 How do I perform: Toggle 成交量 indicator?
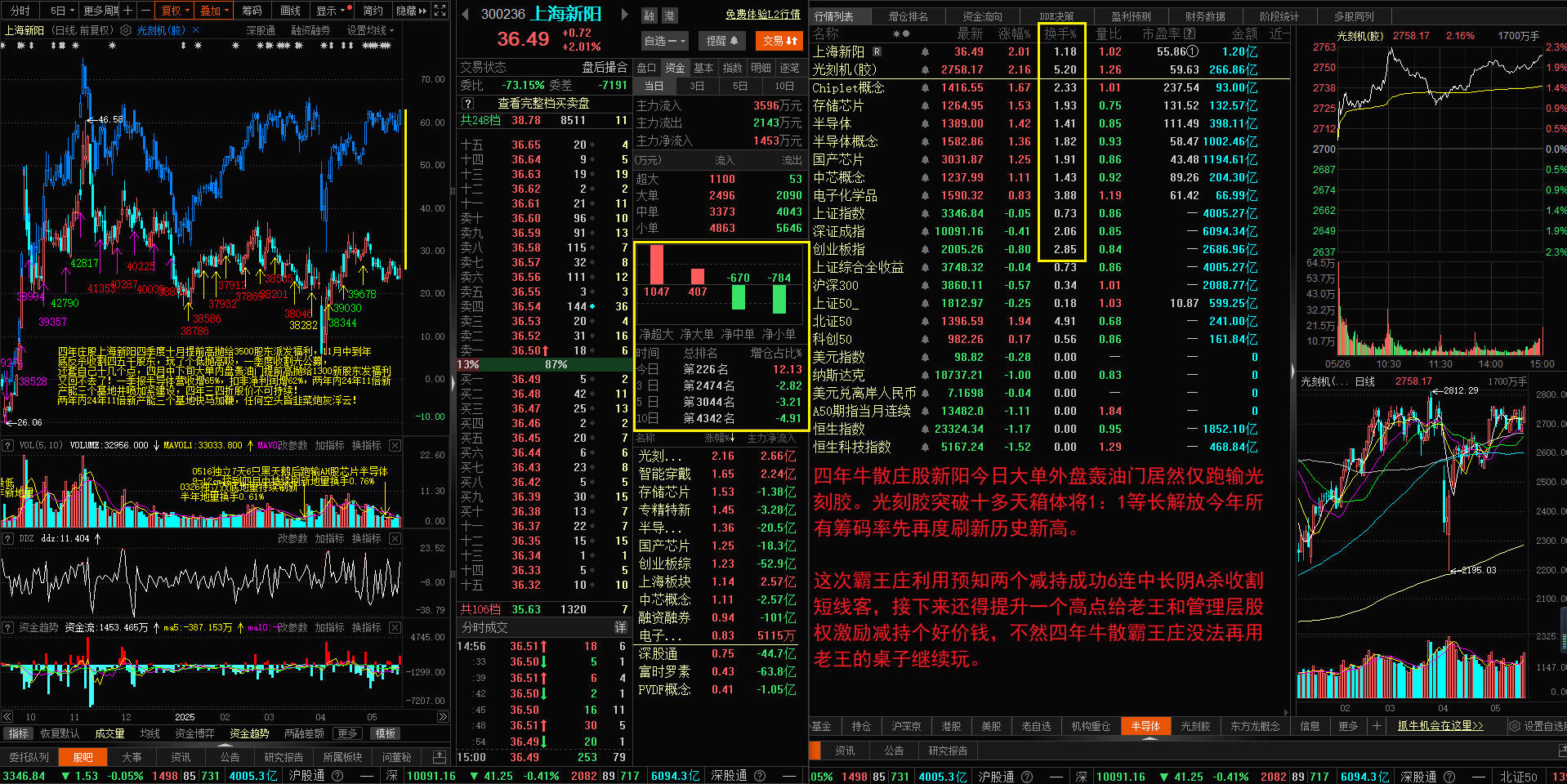[109, 733]
